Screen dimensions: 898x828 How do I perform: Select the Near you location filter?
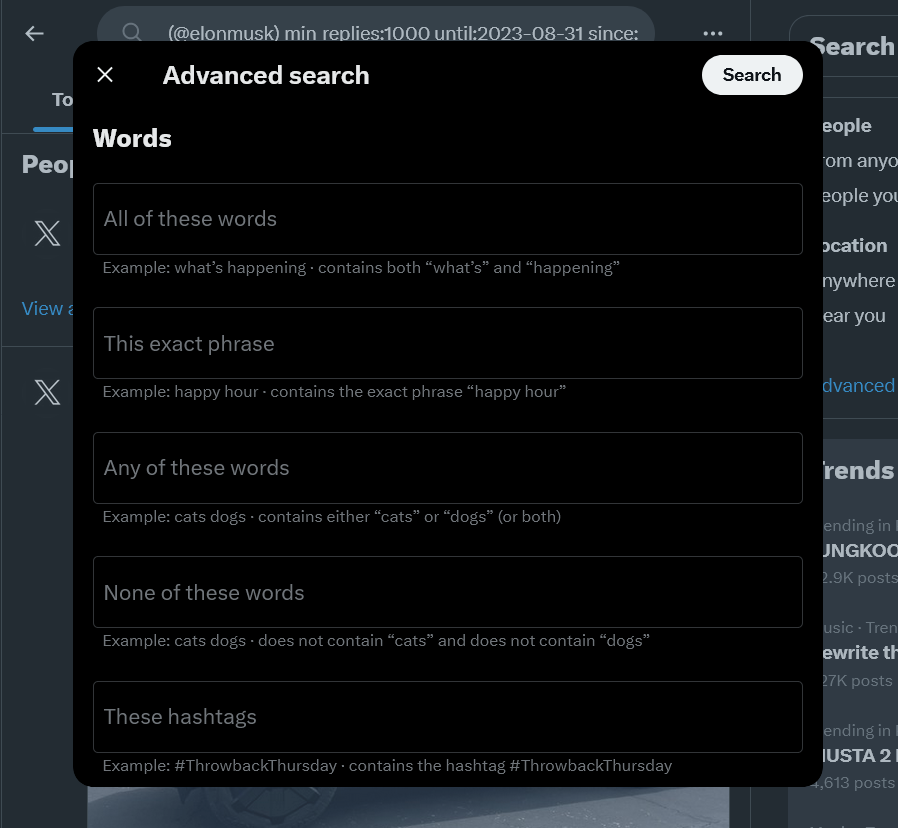[854, 316]
